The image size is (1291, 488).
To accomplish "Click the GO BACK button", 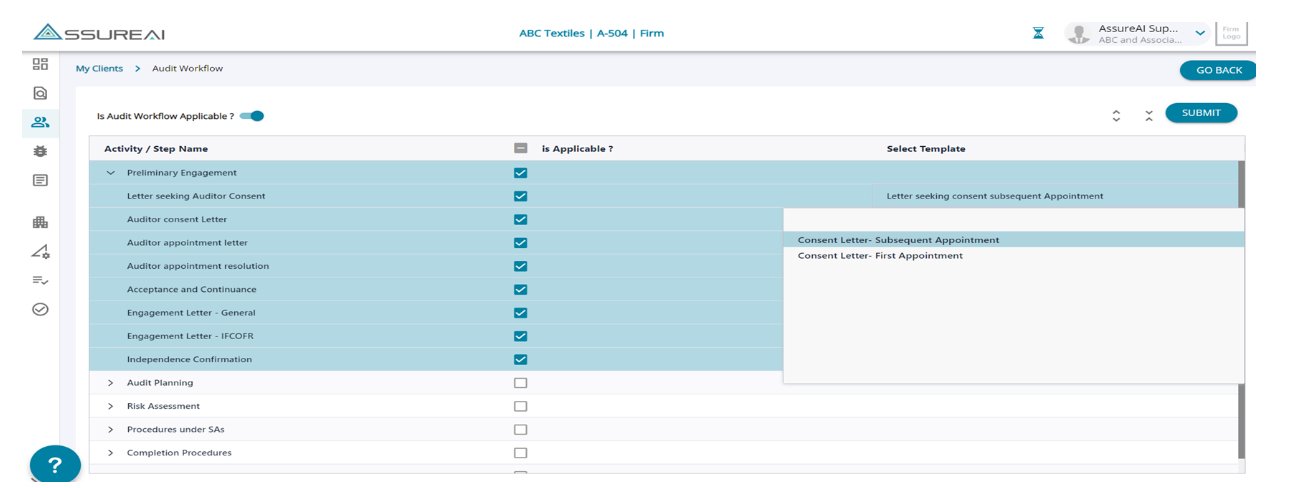I will point(1218,70).
